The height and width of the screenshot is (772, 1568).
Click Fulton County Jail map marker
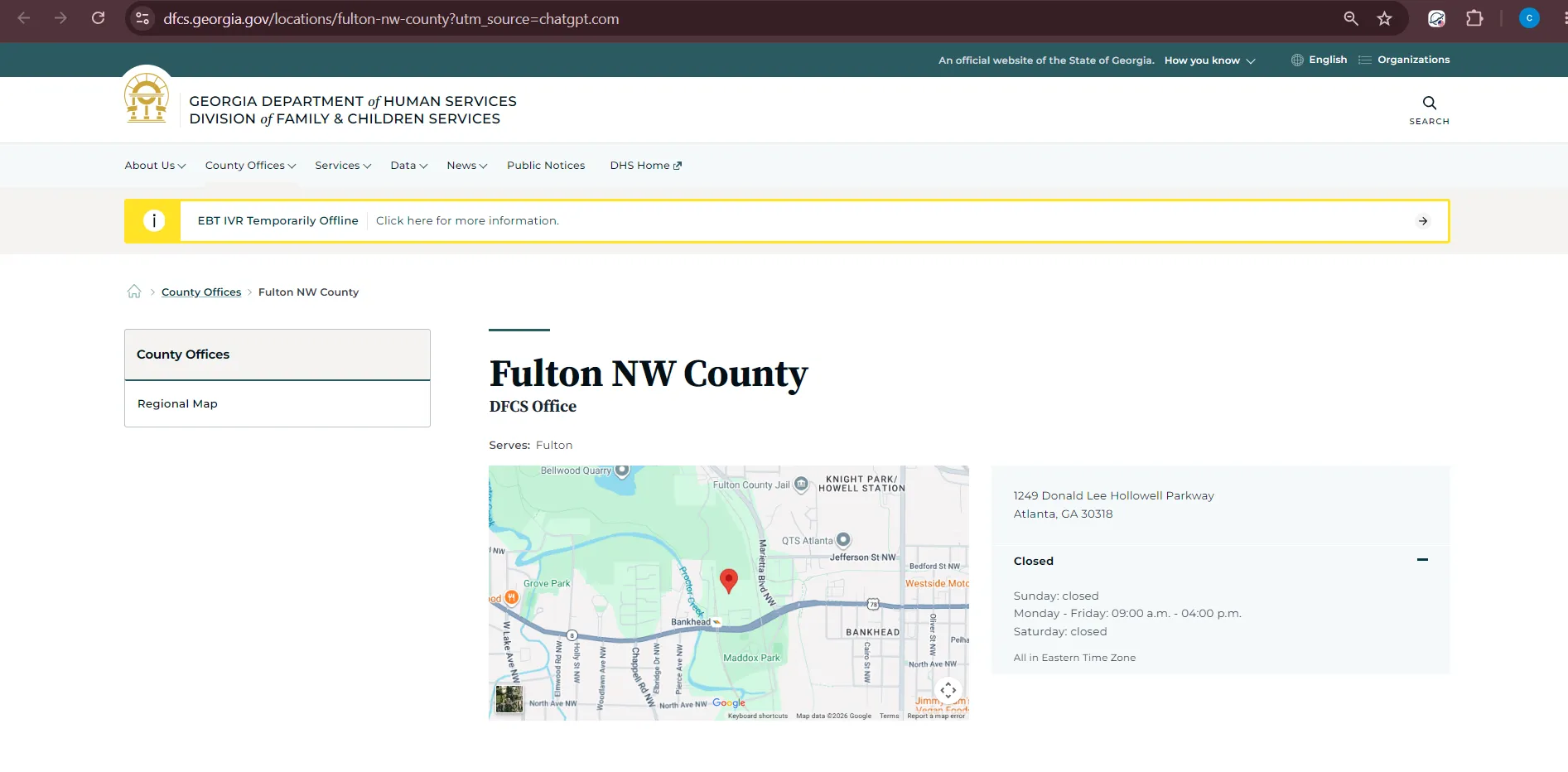click(801, 485)
